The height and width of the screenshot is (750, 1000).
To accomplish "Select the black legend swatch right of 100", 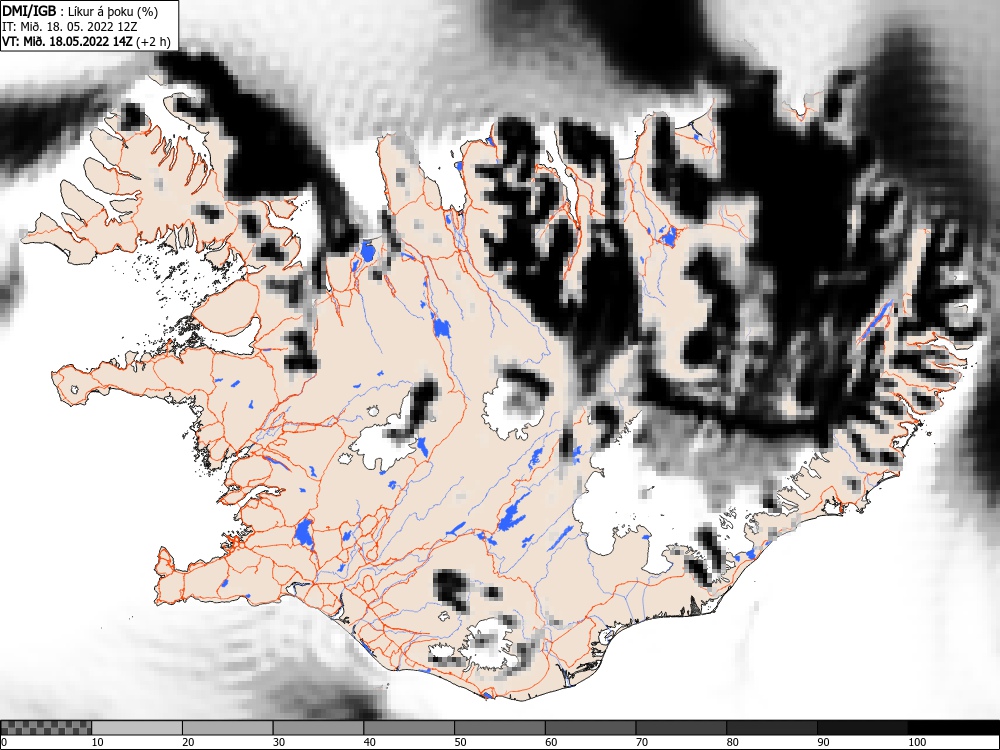I will point(953,728).
